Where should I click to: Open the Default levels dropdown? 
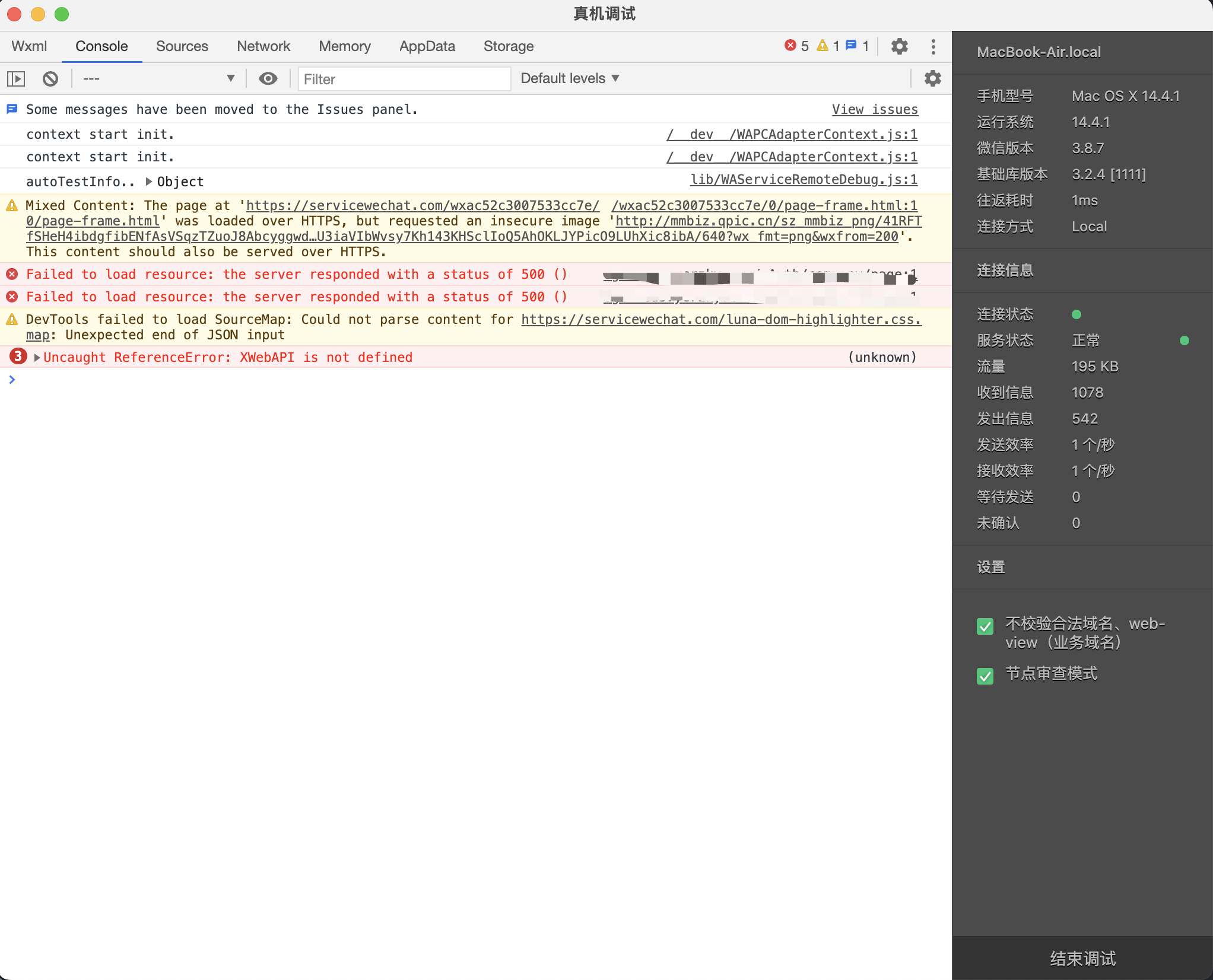click(x=570, y=78)
